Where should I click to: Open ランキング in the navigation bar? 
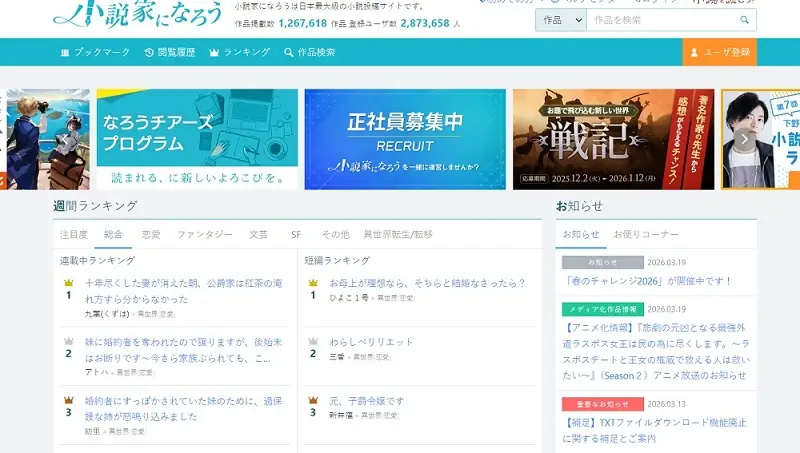point(240,52)
